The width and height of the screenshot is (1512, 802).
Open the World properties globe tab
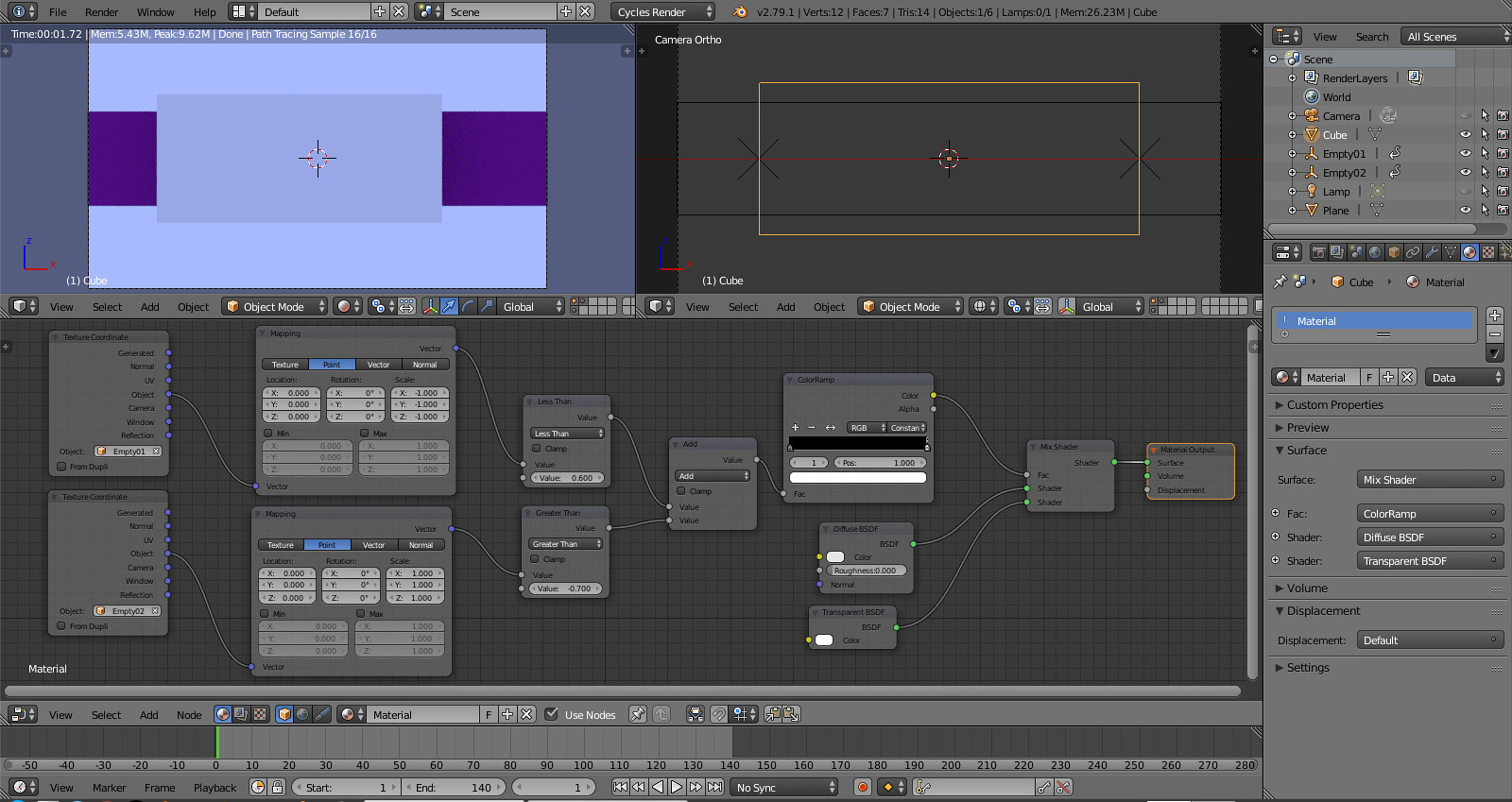coord(1375,252)
